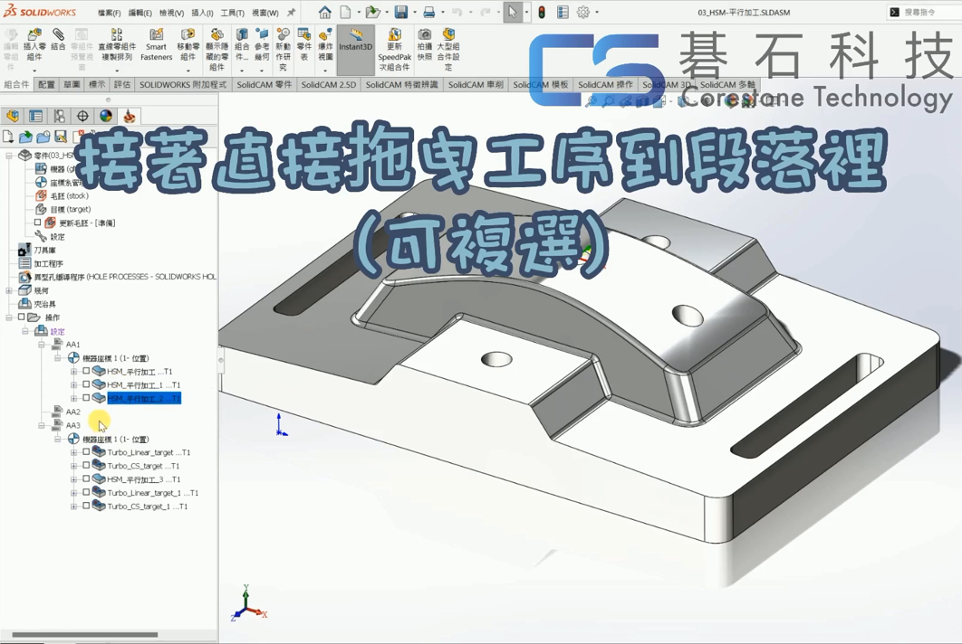This screenshot has height=644, width=962.
Task: Open the 工具(T) menu
Action: click(231, 13)
